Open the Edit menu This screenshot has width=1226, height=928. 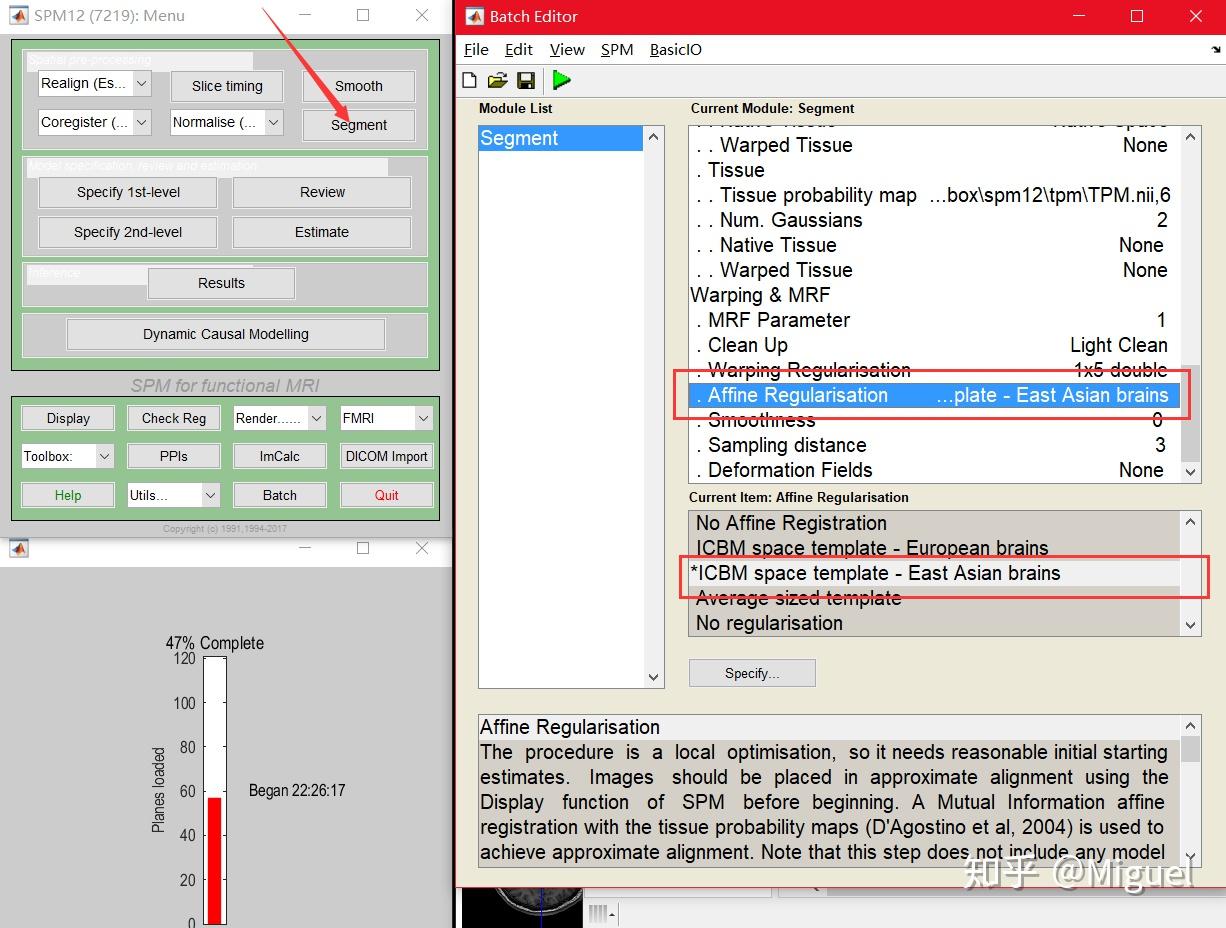pos(518,50)
